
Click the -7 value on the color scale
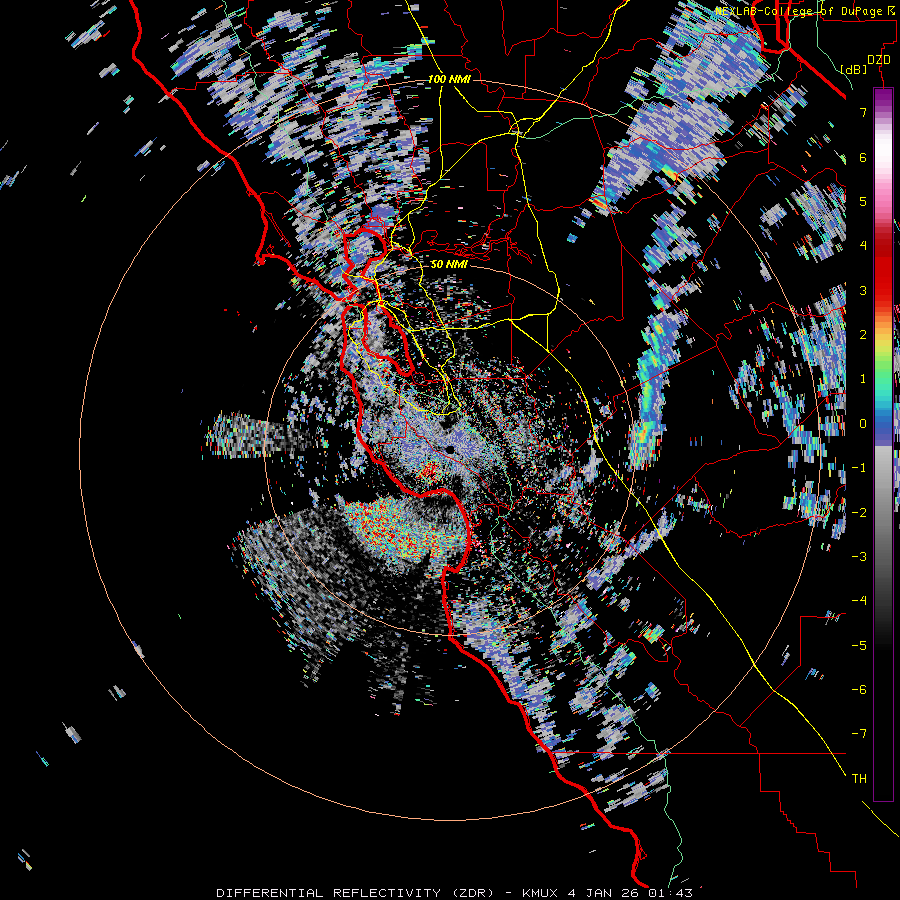tap(859, 734)
